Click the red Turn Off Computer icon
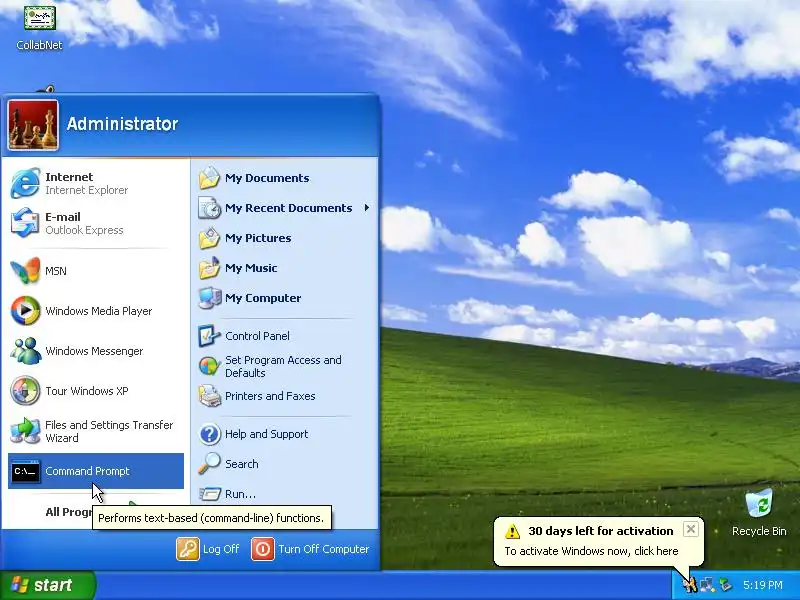This screenshot has width=800, height=600. (x=263, y=549)
